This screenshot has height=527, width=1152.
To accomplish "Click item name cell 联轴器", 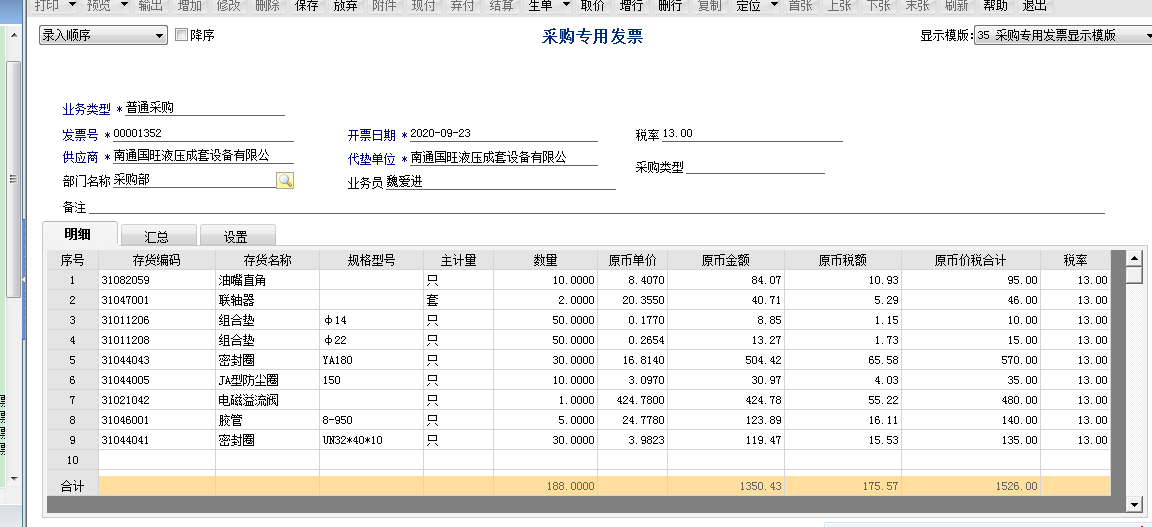I will point(267,300).
